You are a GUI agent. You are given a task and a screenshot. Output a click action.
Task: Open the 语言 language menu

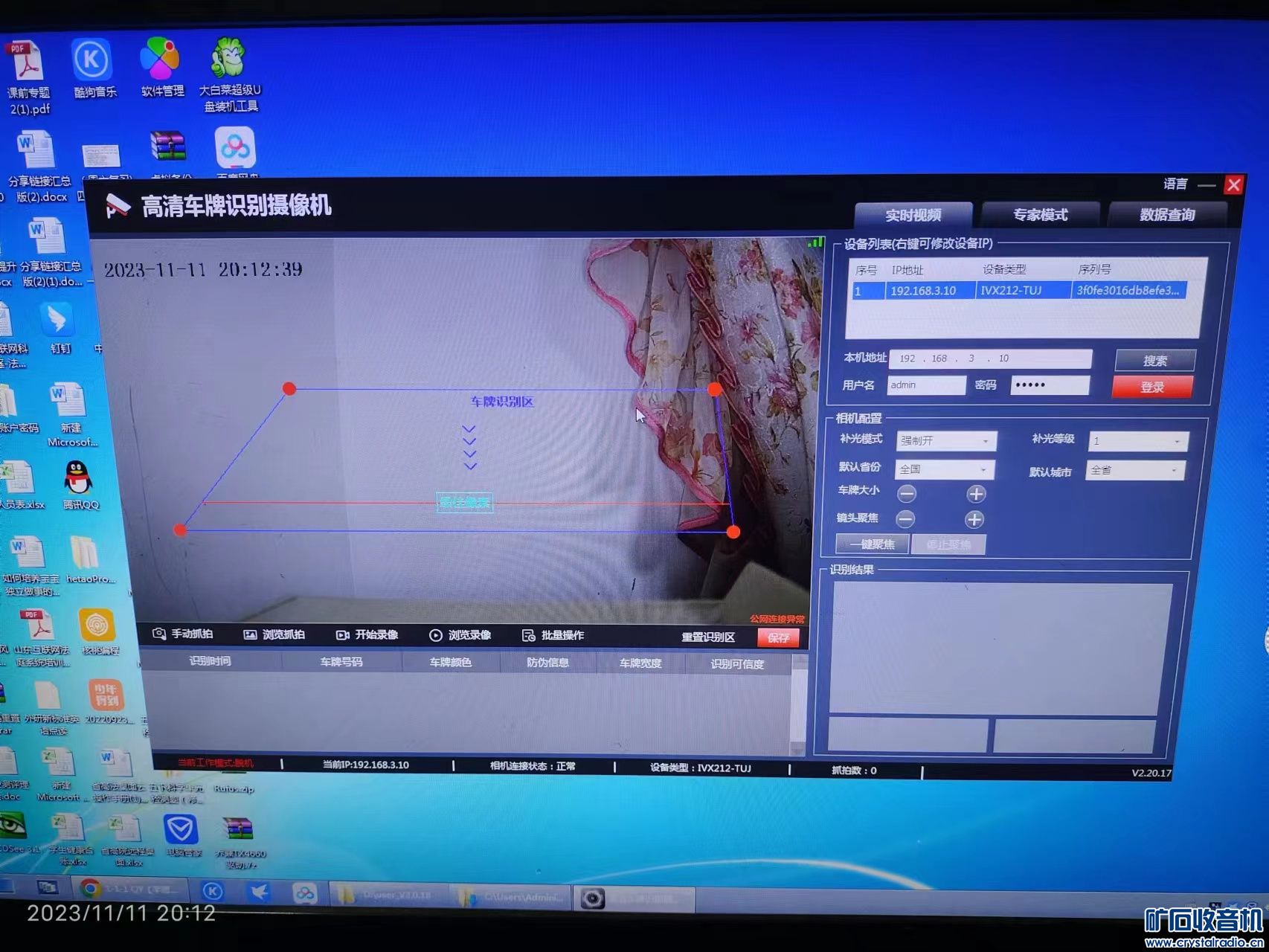[x=1175, y=184]
